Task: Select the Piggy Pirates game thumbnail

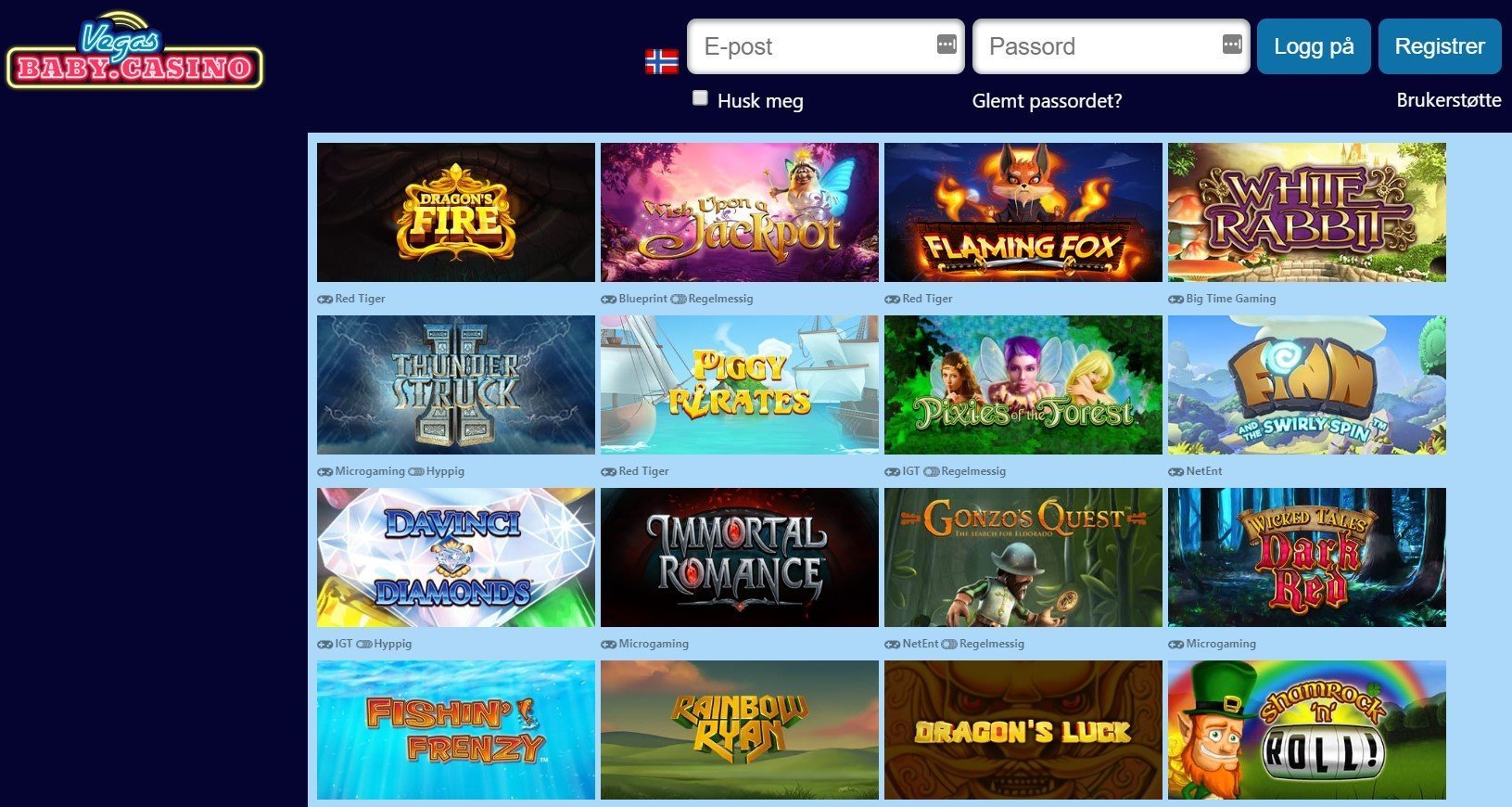Action: tap(740, 385)
